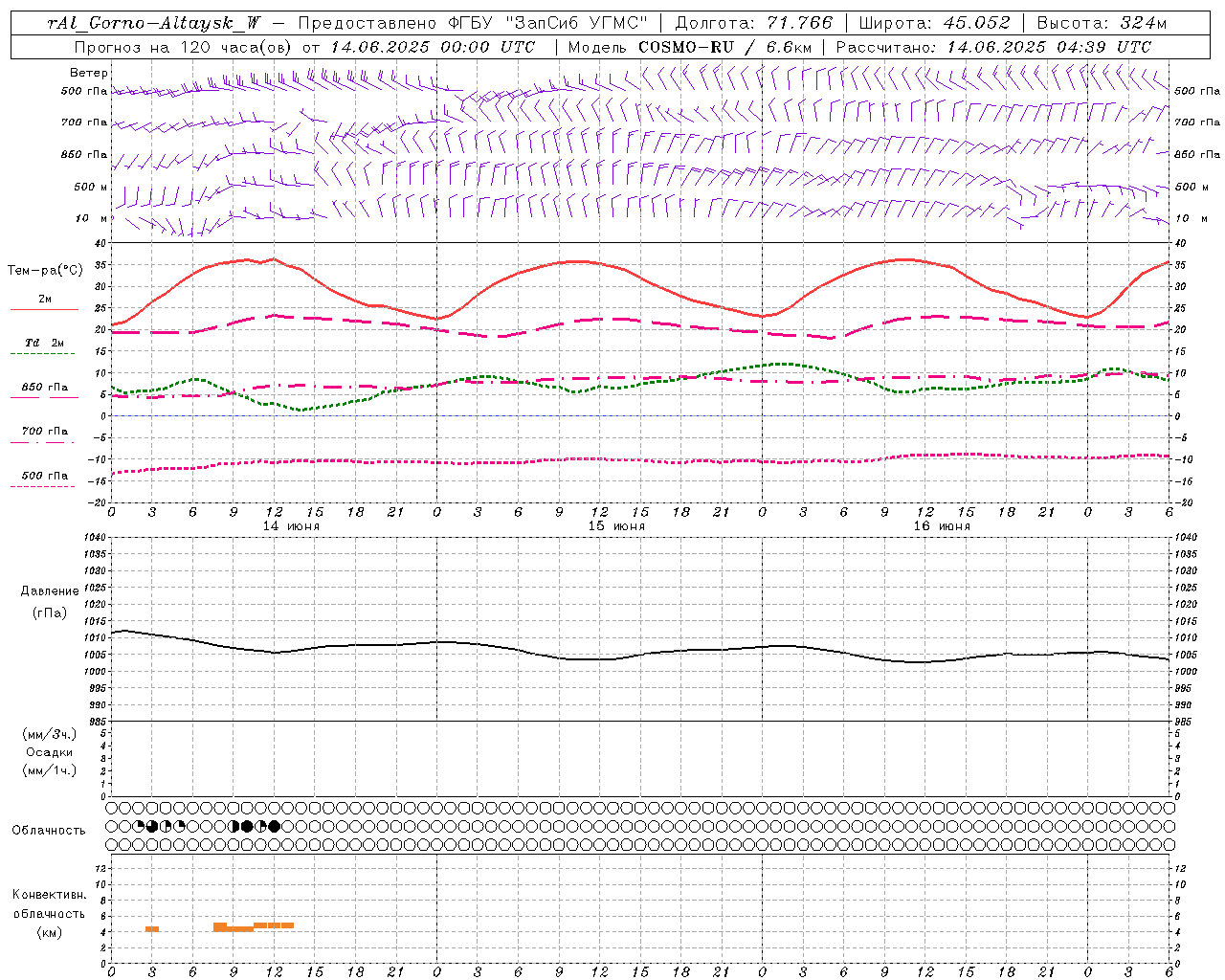The image size is (1225, 980).
Task: Click the Td 2м dew point legend entry
Action: 44,344
